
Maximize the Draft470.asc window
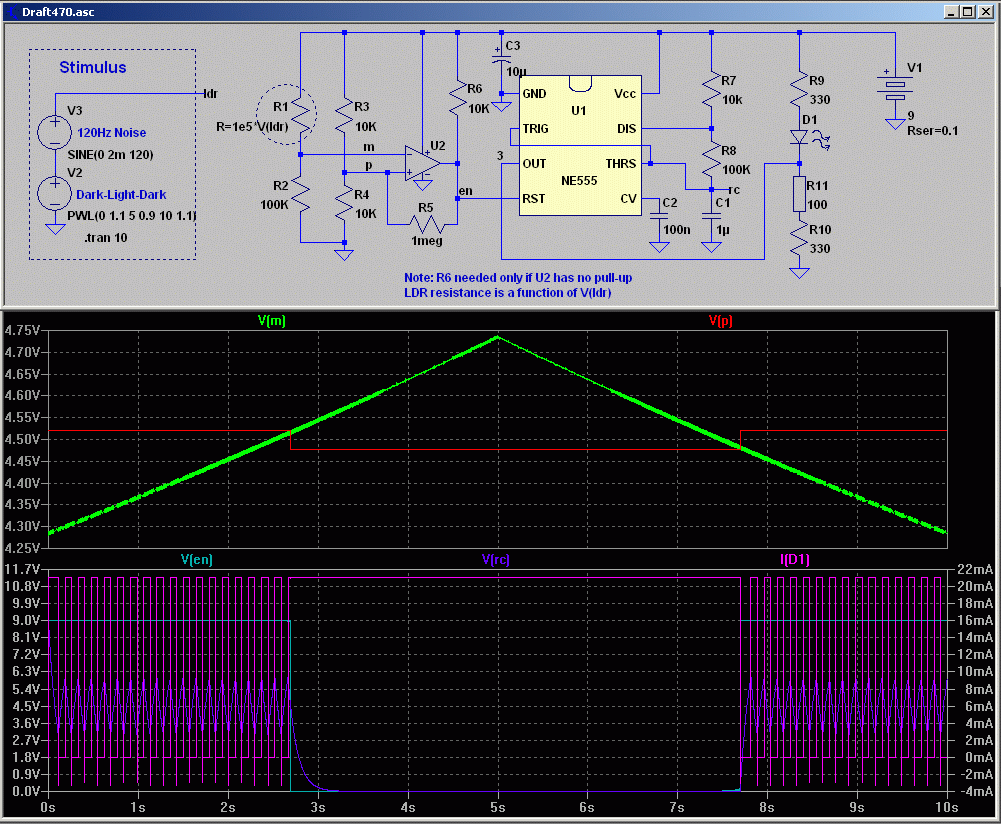click(x=968, y=11)
